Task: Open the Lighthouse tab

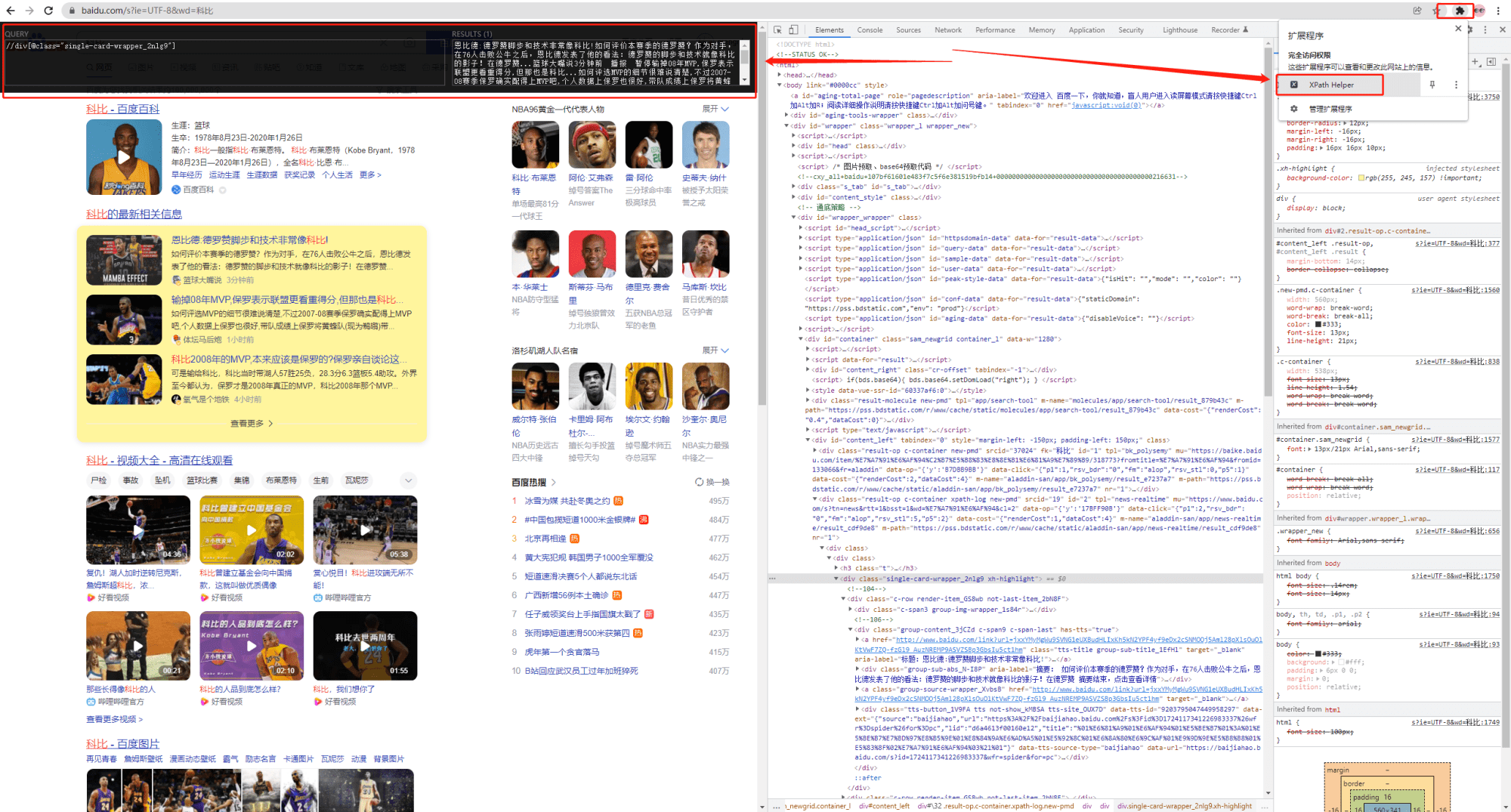Action: (1180, 30)
